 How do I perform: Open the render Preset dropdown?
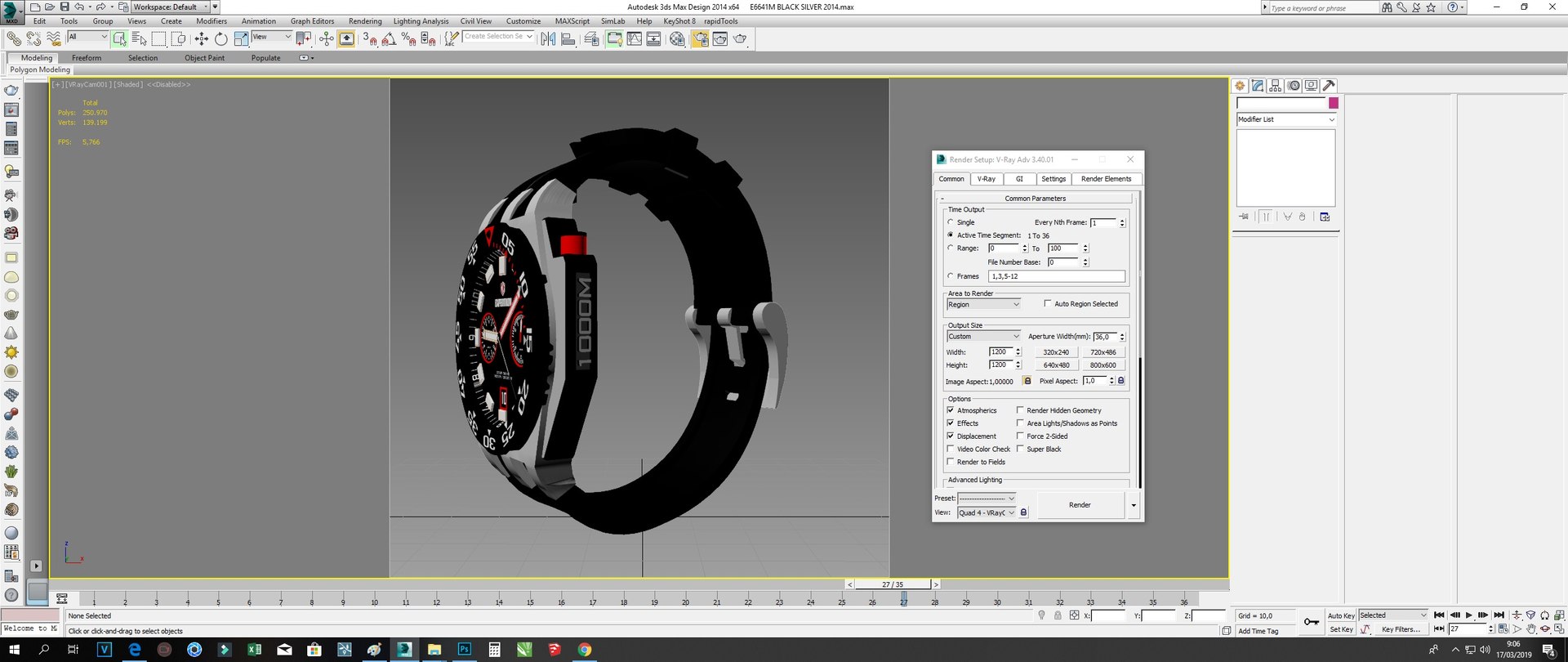click(x=987, y=499)
